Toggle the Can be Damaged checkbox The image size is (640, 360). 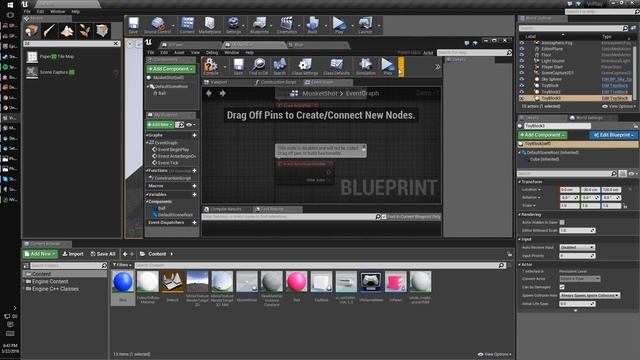tap(562, 287)
